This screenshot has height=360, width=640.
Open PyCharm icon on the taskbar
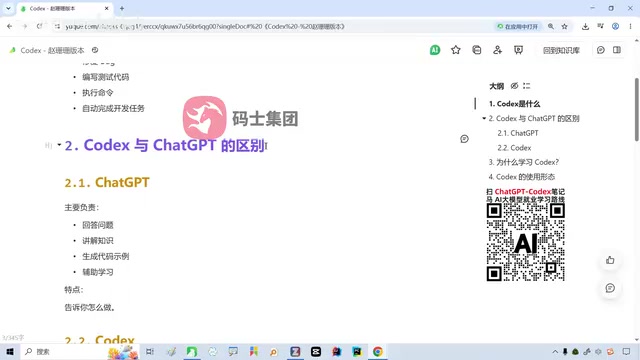coord(357,351)
